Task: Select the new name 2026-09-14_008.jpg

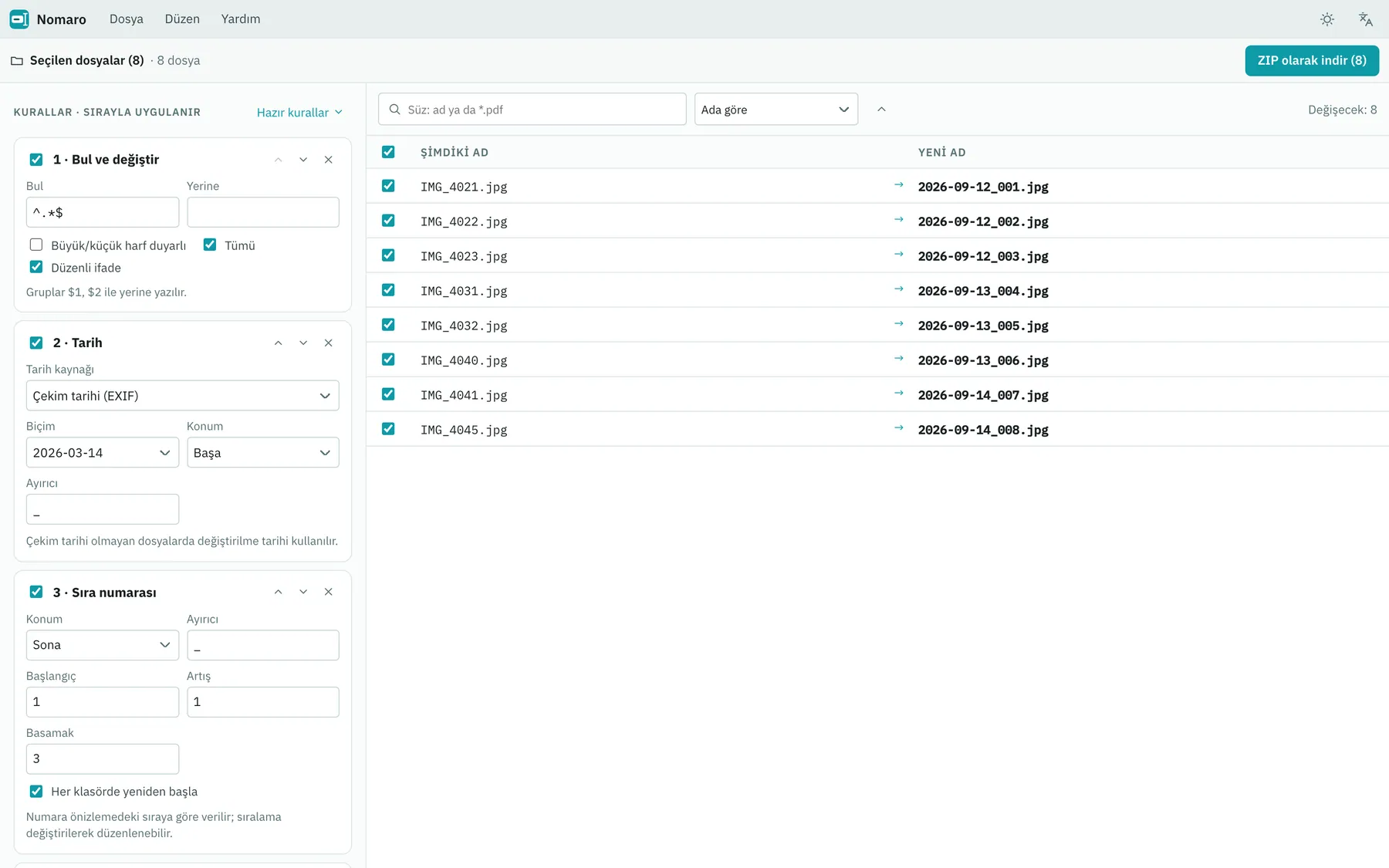Action: (983, 430)
